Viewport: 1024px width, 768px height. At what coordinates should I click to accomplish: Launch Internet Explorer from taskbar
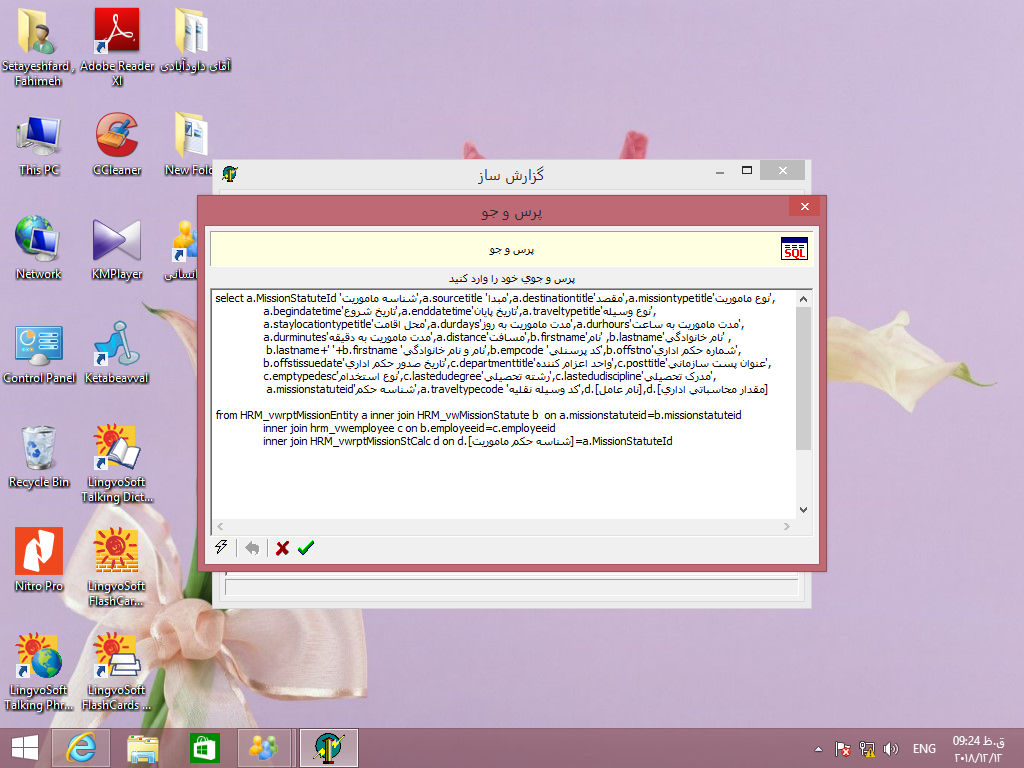click(81, 748)
